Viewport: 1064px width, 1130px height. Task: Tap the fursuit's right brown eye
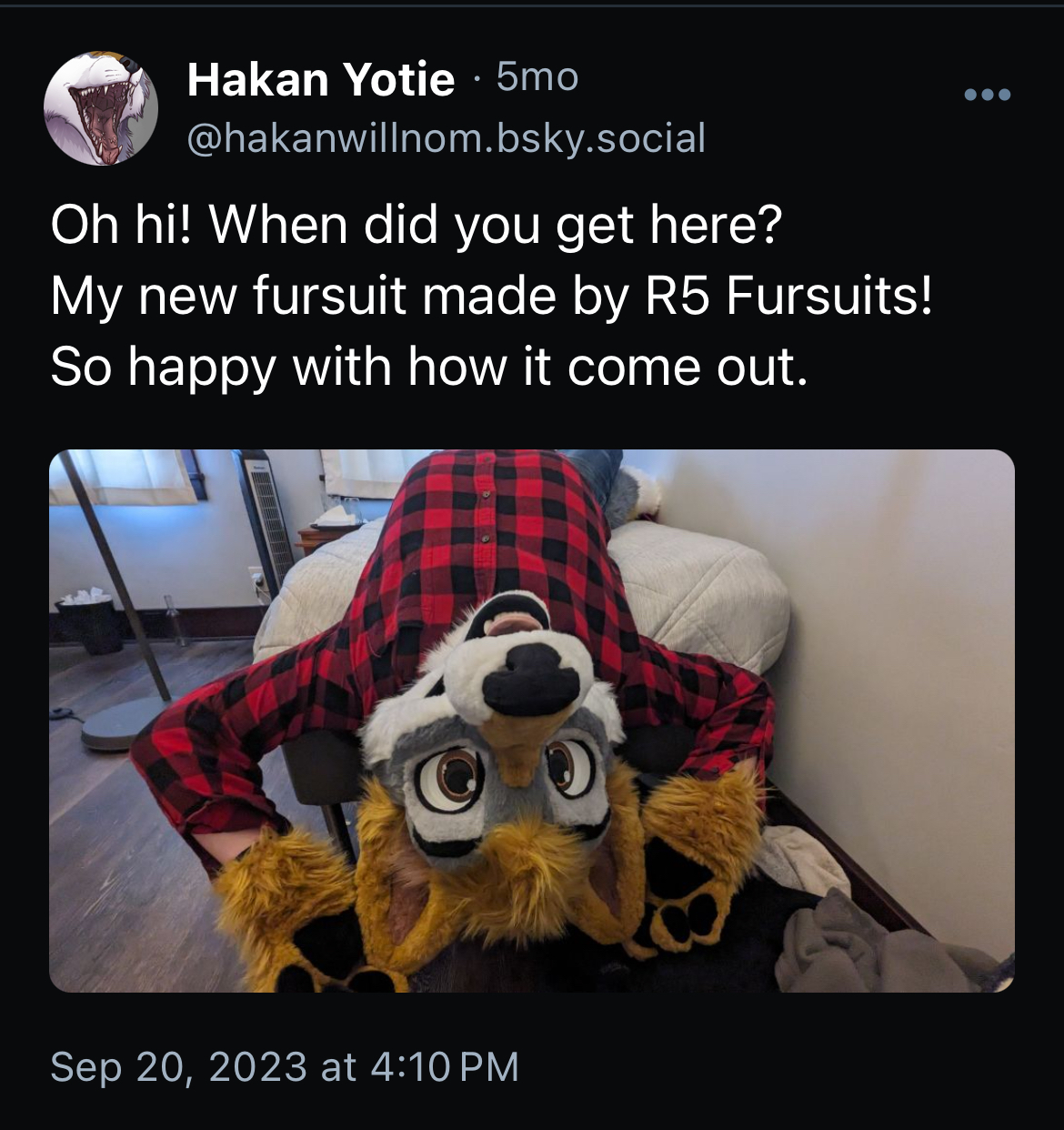point(570,766)
